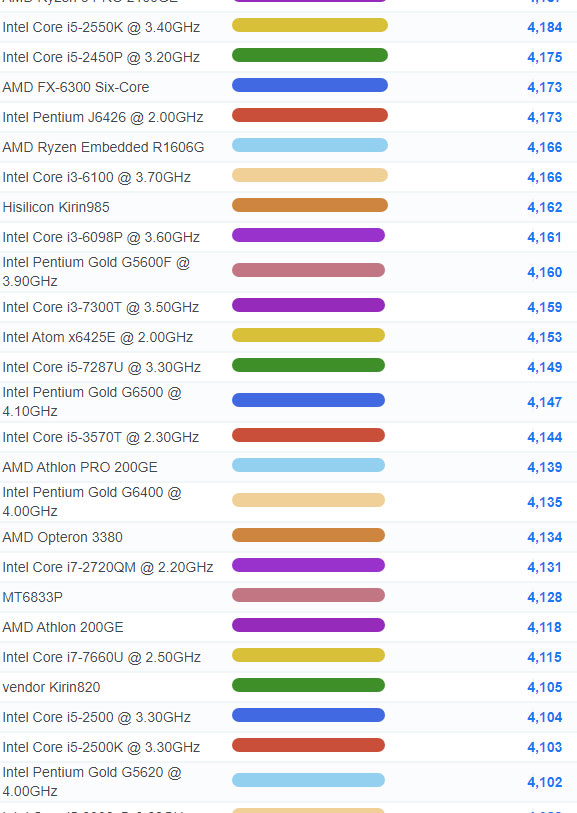
Task: Click score 4,173 for Pentium J6426
Action: (x=544, y=118)
